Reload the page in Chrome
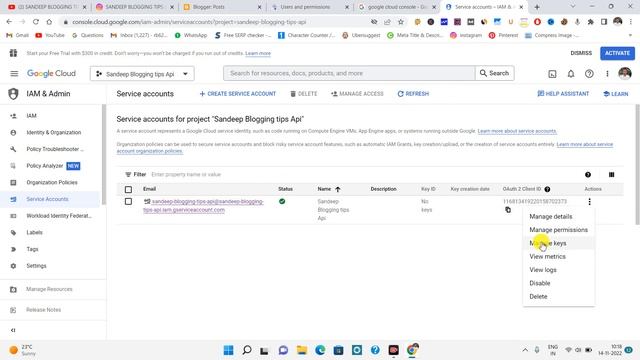Image resolution: width=640 pixels, height=360 pixels. point(36,22)
